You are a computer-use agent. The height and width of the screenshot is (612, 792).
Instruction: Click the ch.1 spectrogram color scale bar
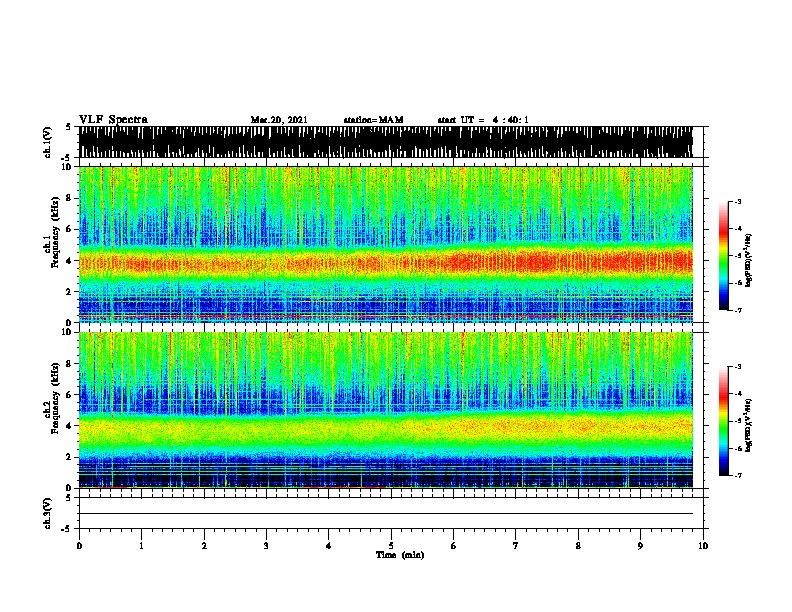coord(724,256)
